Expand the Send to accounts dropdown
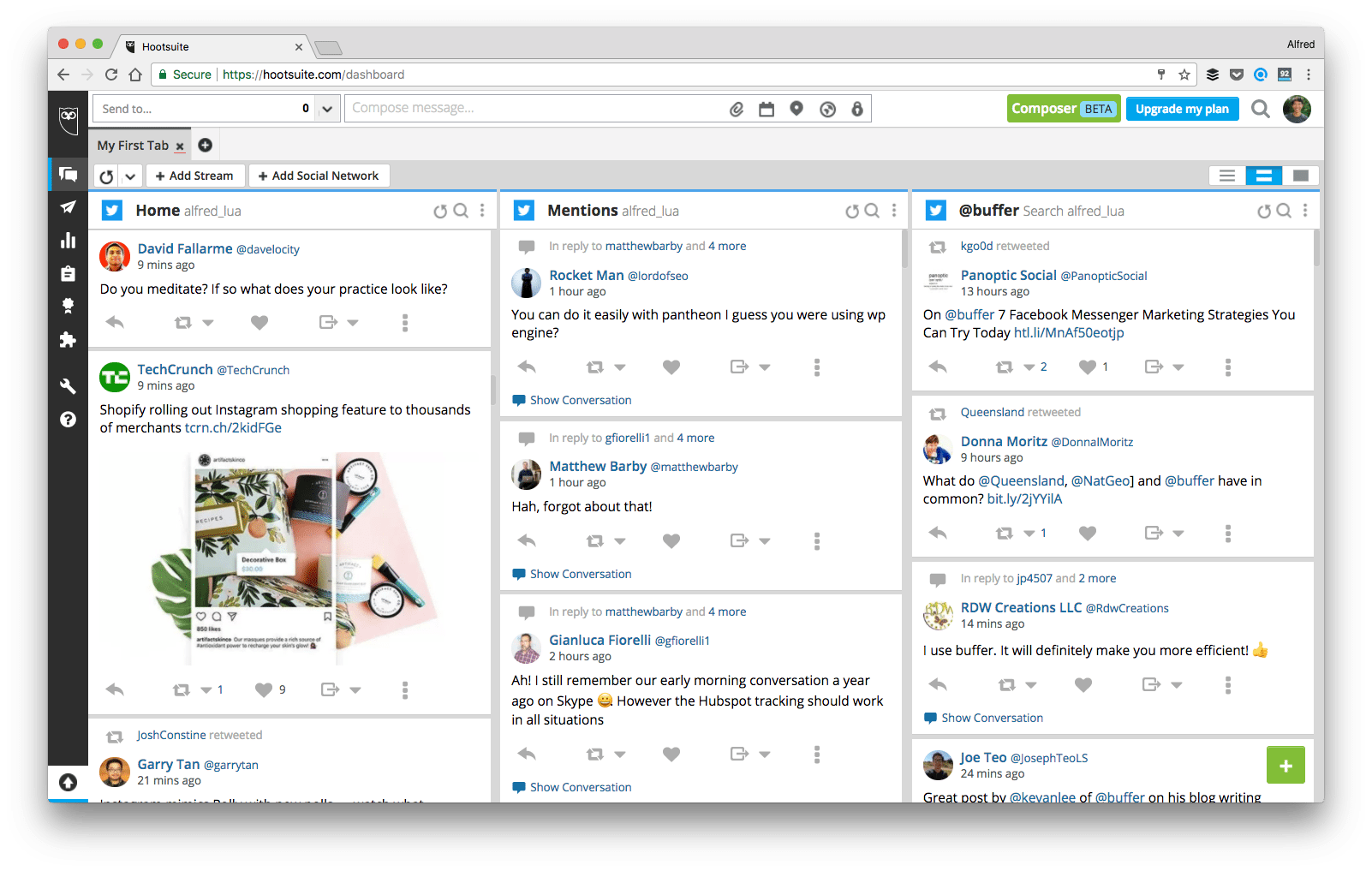This screenshot has width=1372, height=871. 327,108
